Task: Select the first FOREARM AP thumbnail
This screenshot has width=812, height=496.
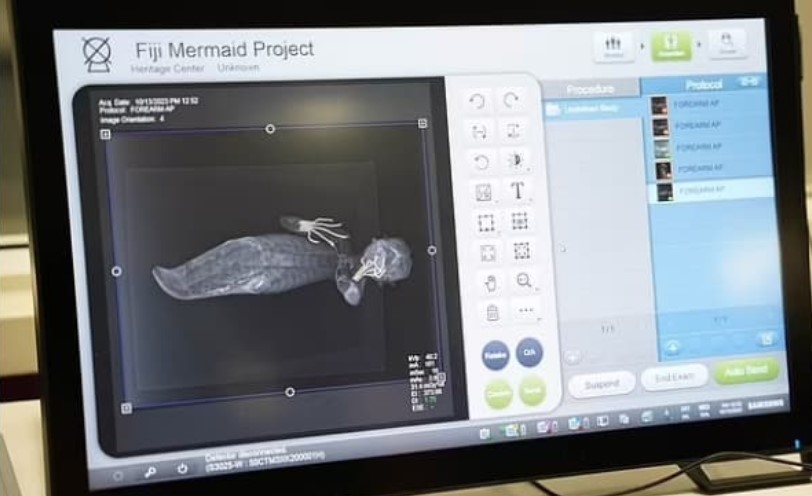Action: (660, 105)
